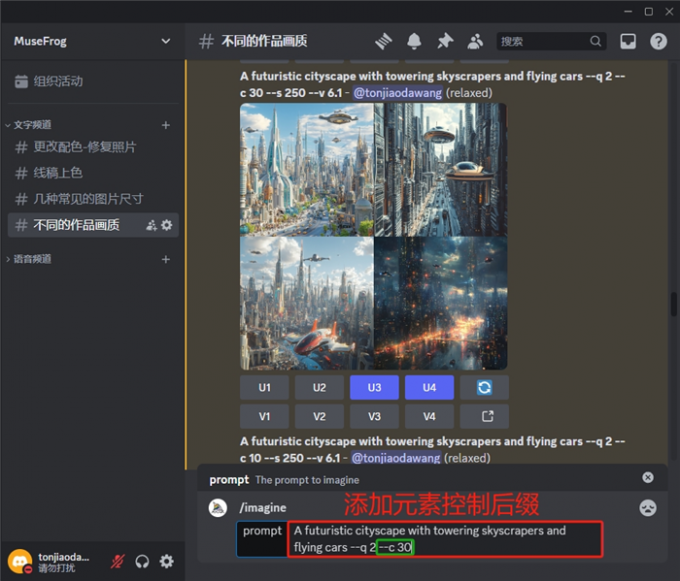Viewport: 680px width, 581px height.
Task: Add a channel to 语音频道
Action: pos(166,259)
